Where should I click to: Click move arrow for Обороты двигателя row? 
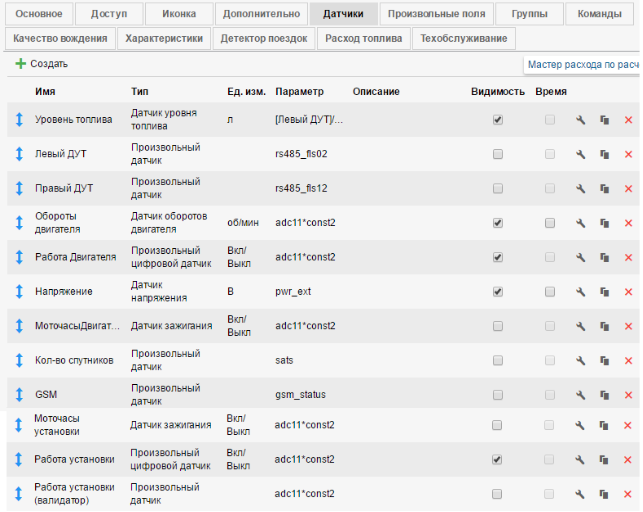point(18,222)
